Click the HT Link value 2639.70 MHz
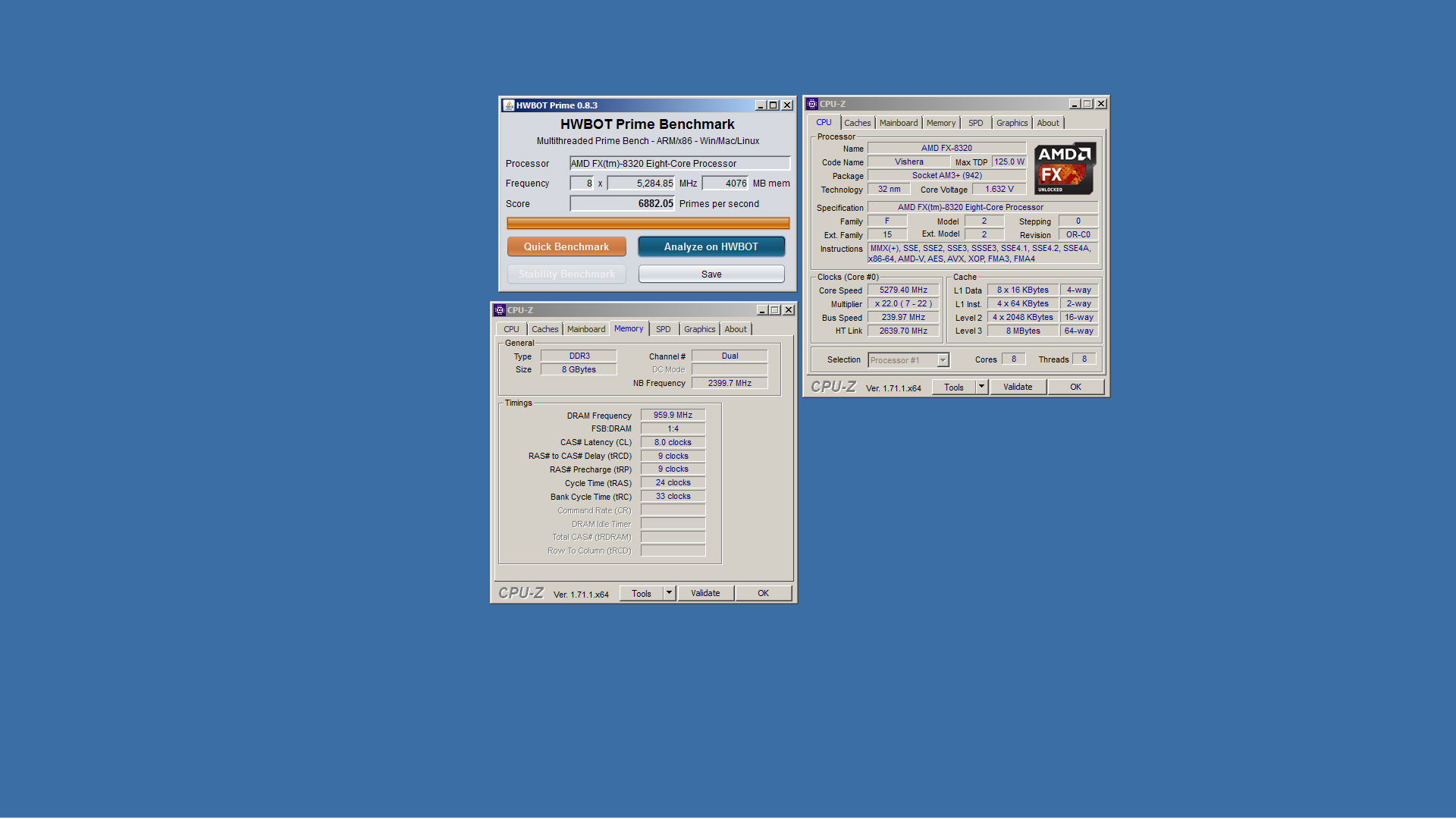 [x=903, y=331]
